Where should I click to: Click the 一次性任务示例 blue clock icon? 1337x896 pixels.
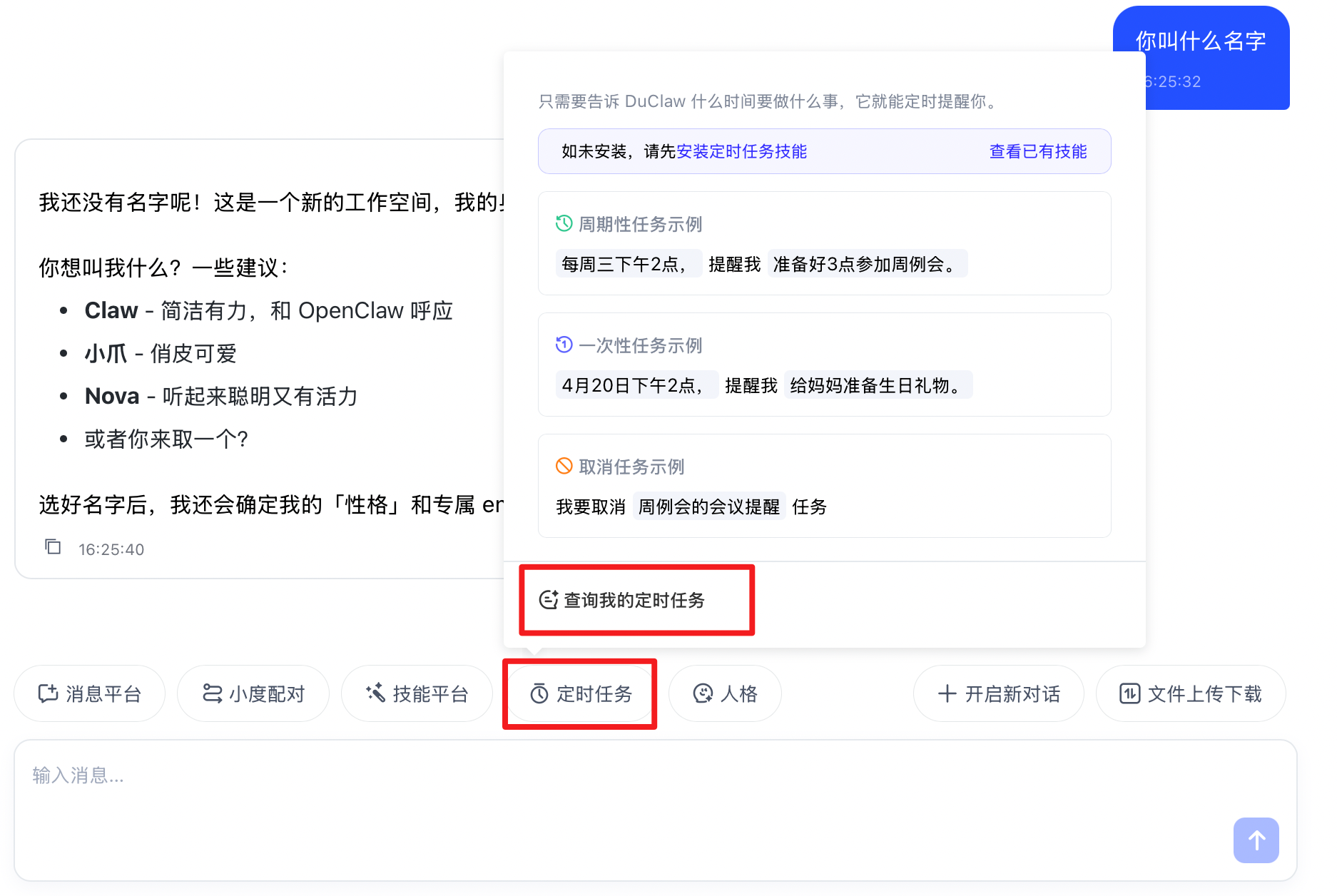click(x=564, y=345)
